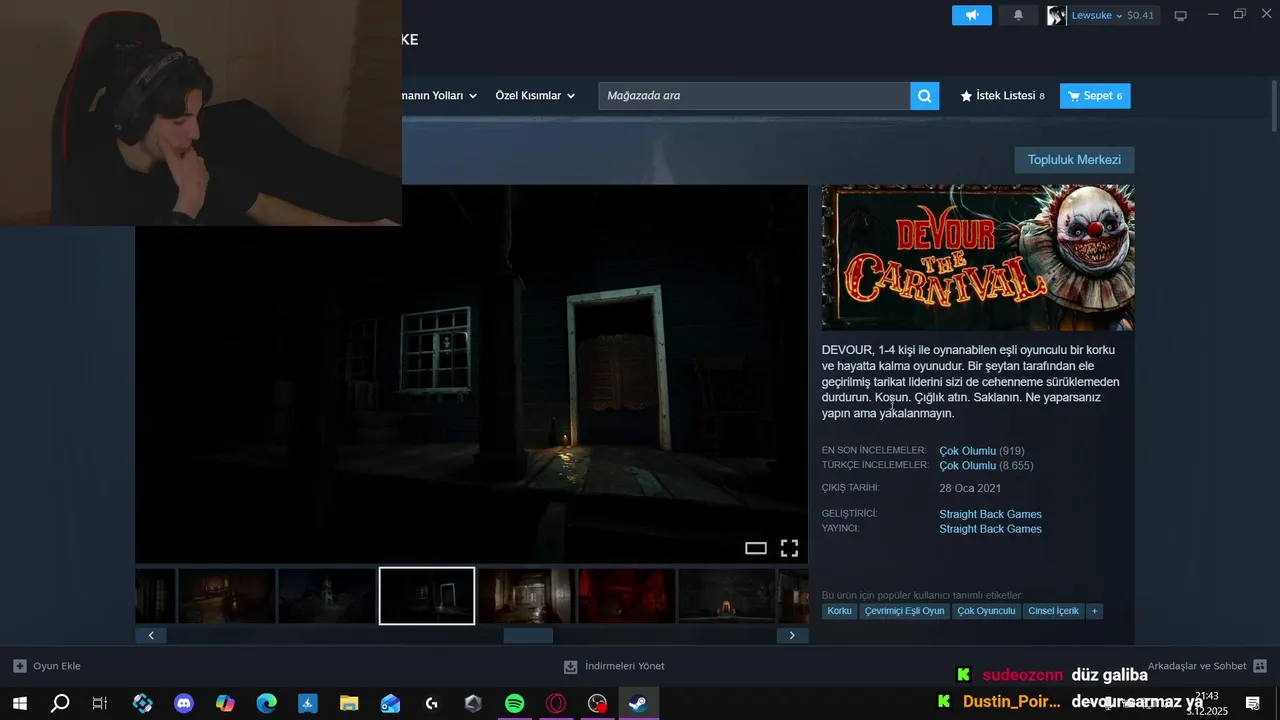Enter fullscreen on the screenshot viewer
The height and width of the screenshot is (720, 1280).
click(789, 548)
